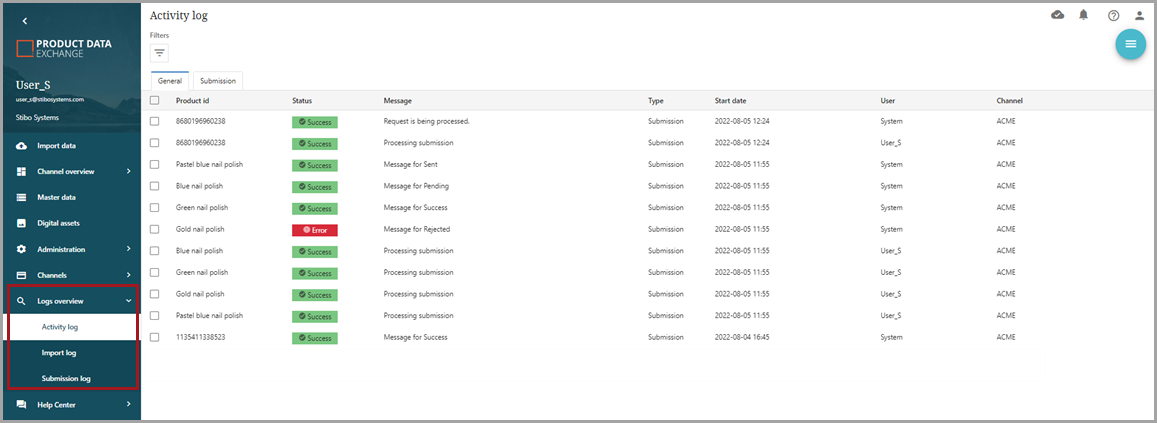Check the box for Gold nail polish error row
1157x423 pixels.
tap(154, 230)
